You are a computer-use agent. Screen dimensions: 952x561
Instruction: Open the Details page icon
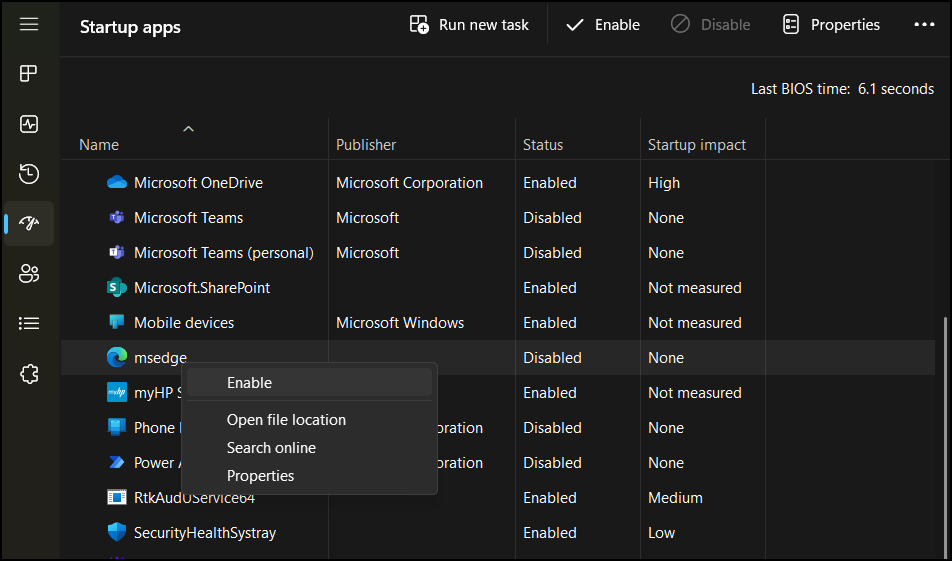pos(29,324)
